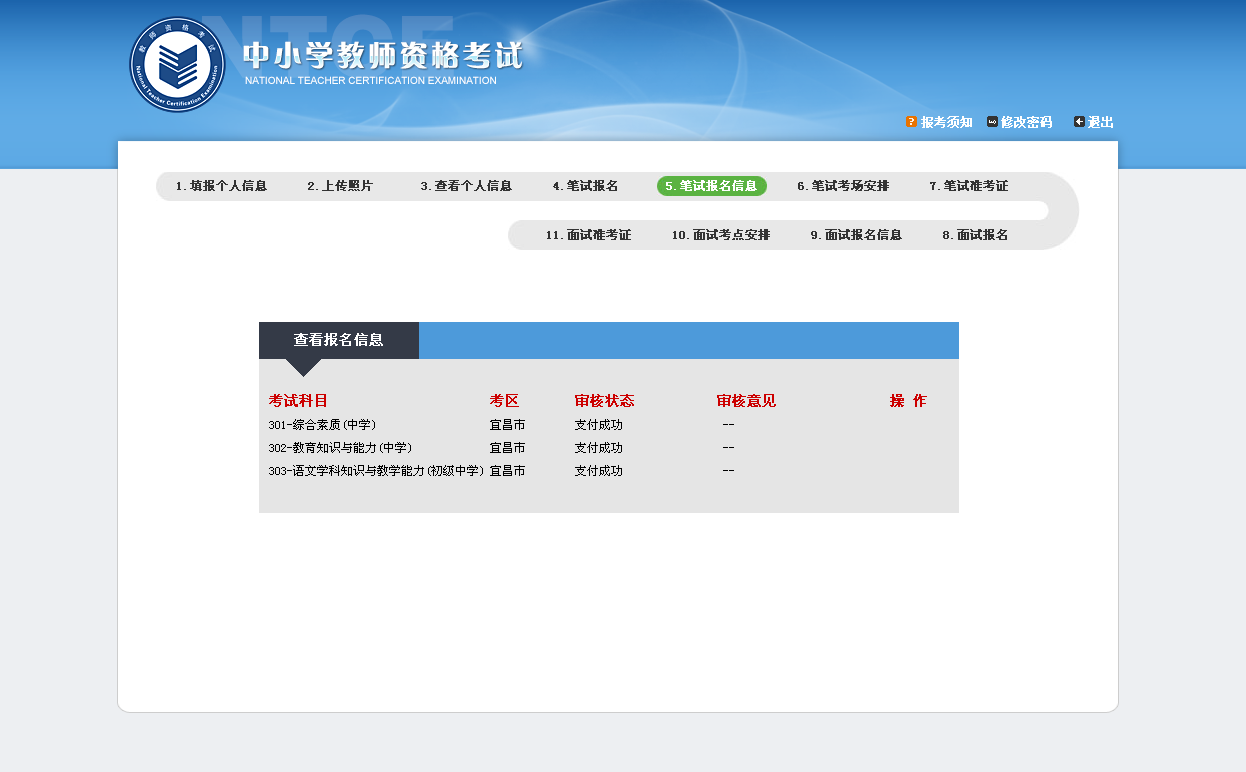Go to step 2 上传照片
The image size is (1246, 772).
340,186
